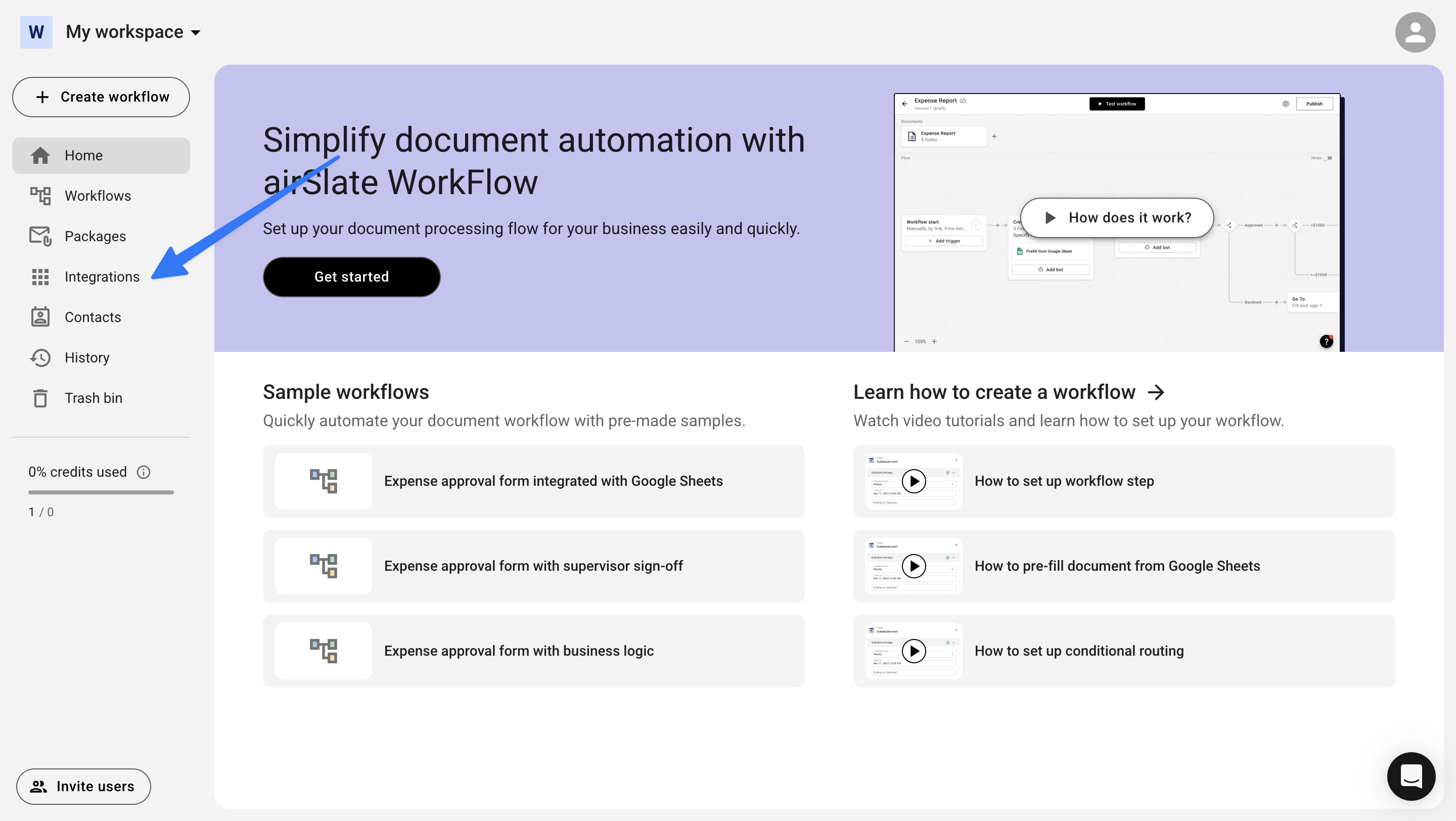Viewport: 1456px width, 821px height.
Task: Click workflow icon of business logic sample
Action: tap(324, 652)
